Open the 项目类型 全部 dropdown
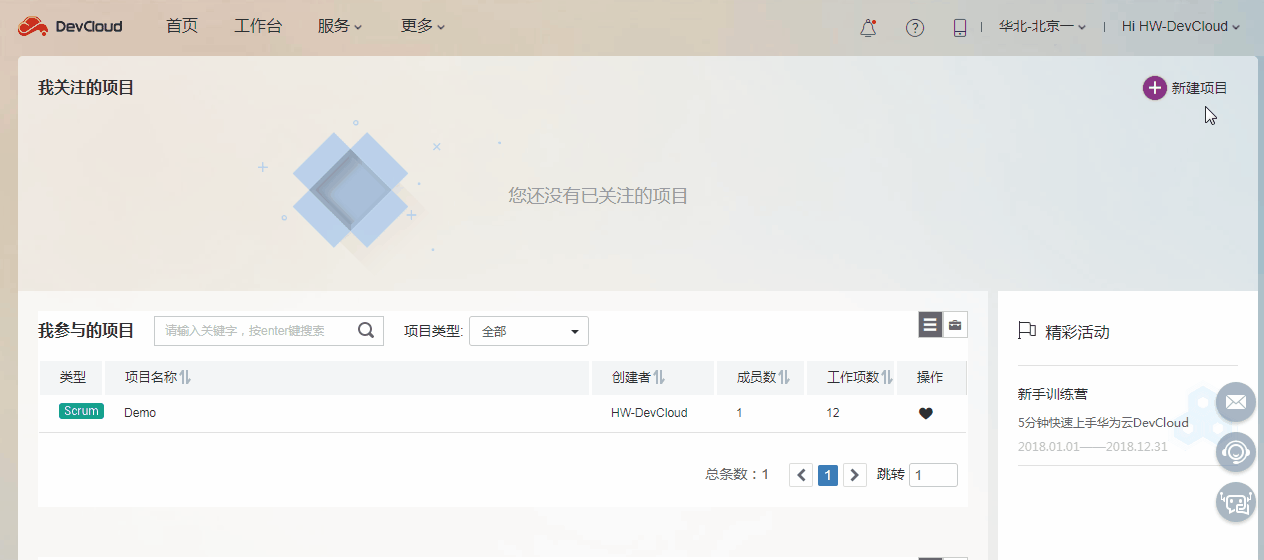This screenshot has width=1264, height=560. pos(529,331)
